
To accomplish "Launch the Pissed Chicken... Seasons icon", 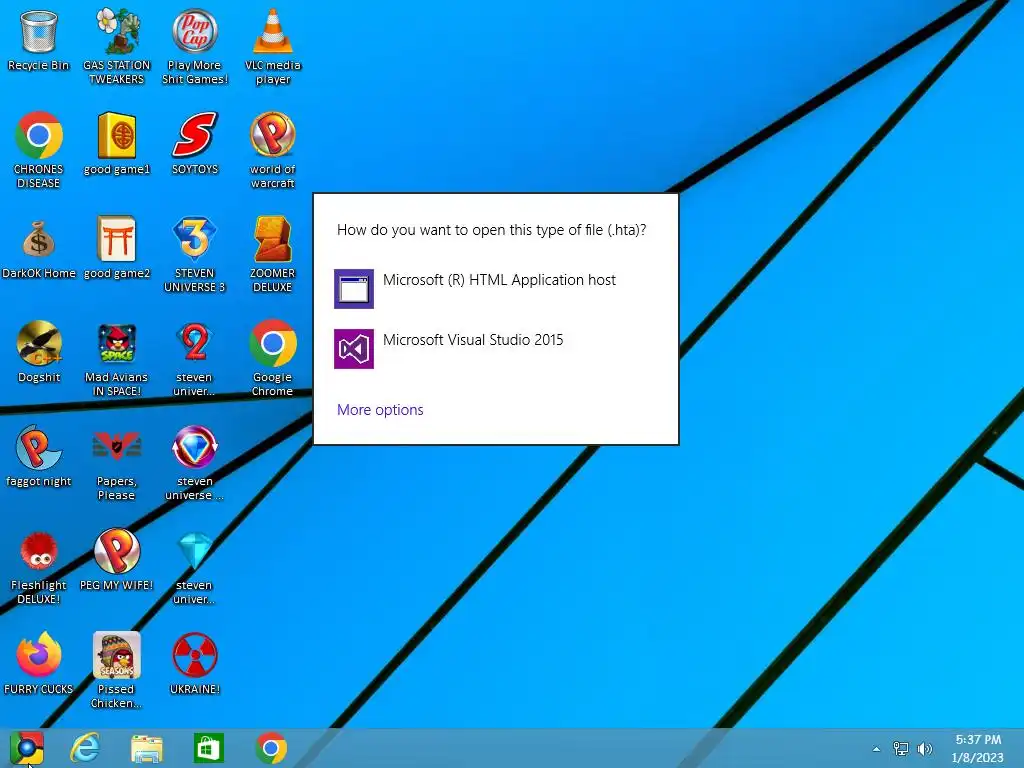I will 116,669.
